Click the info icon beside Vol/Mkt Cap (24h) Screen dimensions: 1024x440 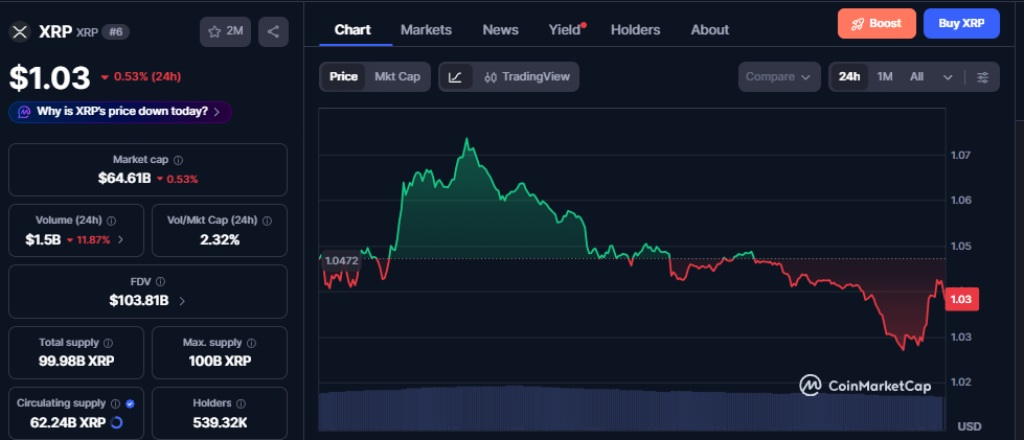click(x=266, y=221)
